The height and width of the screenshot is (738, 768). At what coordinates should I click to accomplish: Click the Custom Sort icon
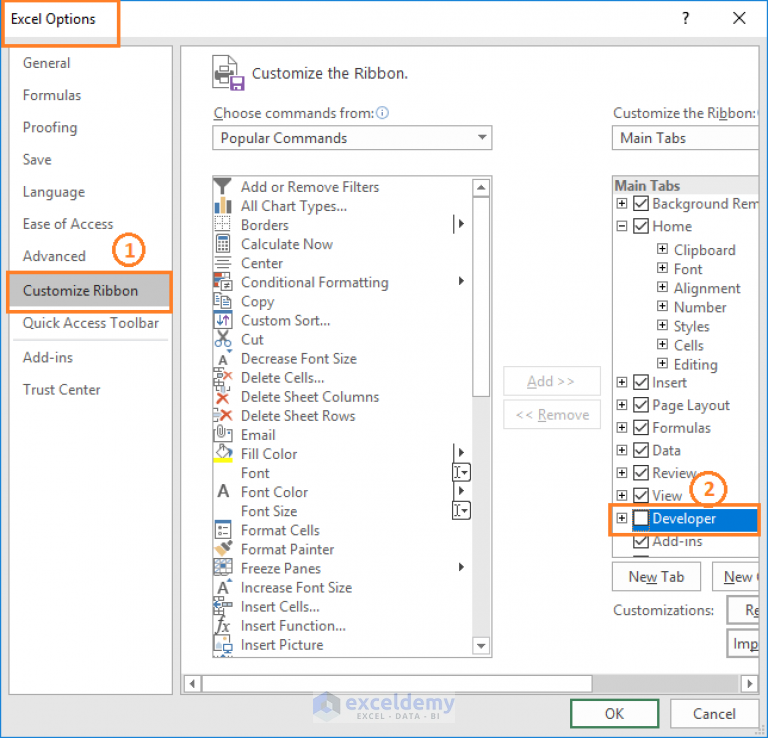pos(223,320)
